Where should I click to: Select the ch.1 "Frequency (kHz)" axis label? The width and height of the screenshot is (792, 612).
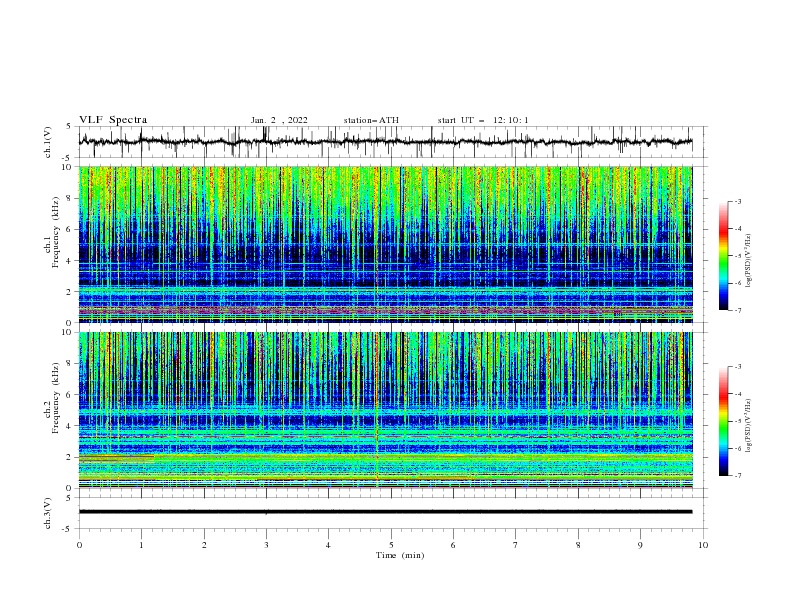click(55, 230)
